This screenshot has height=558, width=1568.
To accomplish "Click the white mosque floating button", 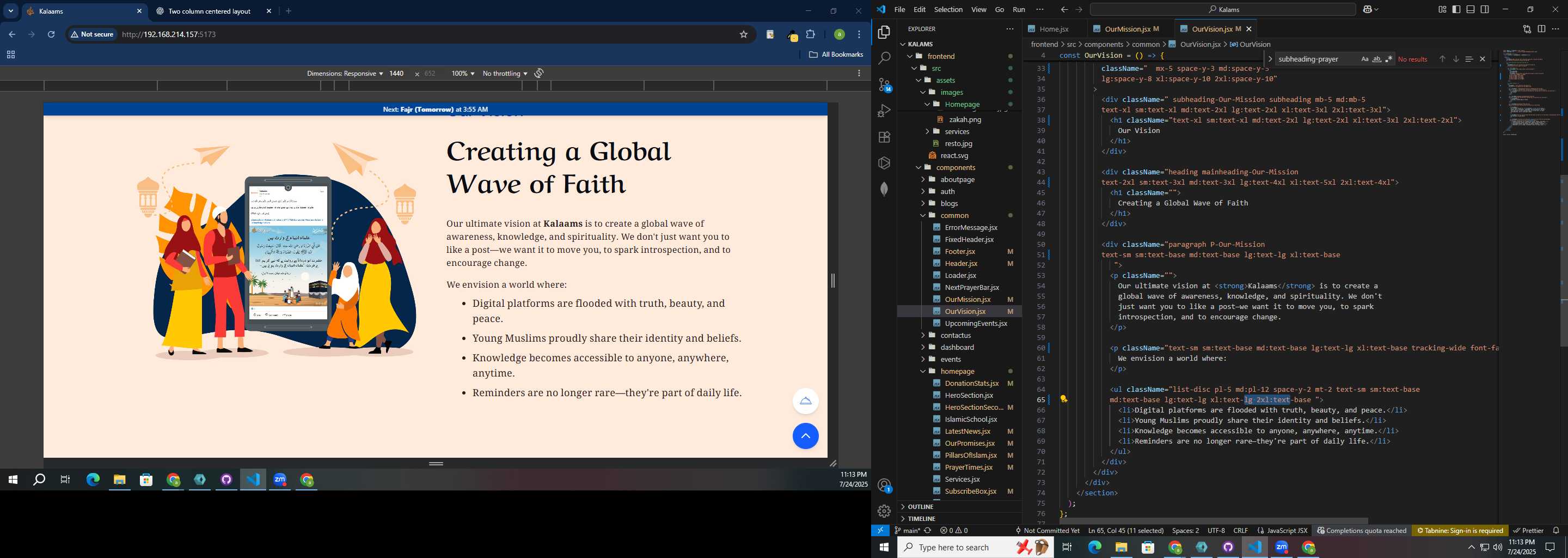I will (805, 401).
